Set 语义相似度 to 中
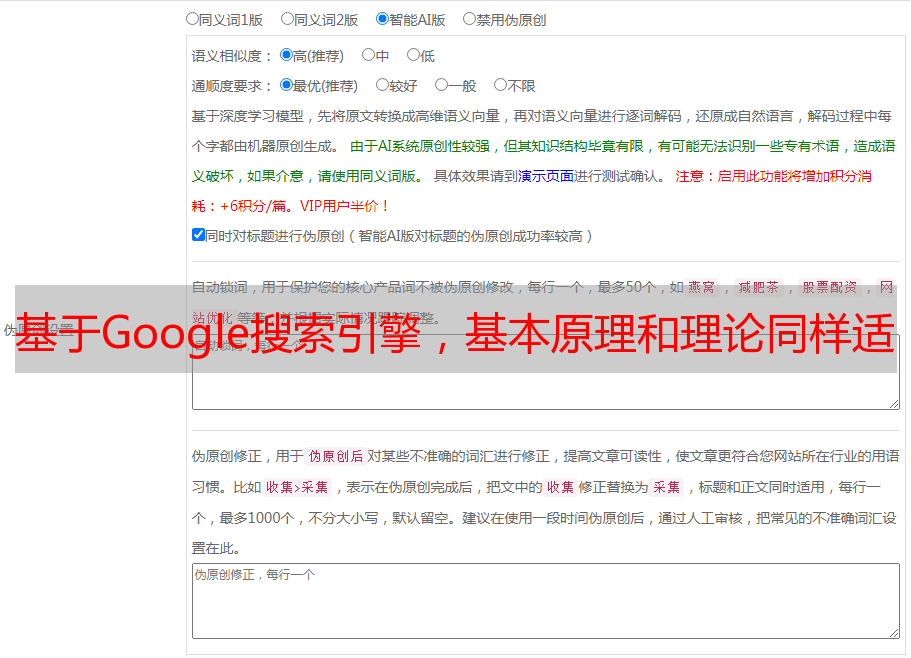Screen dimensions: 911x658 pyautogui.click(x=368, y=55)
